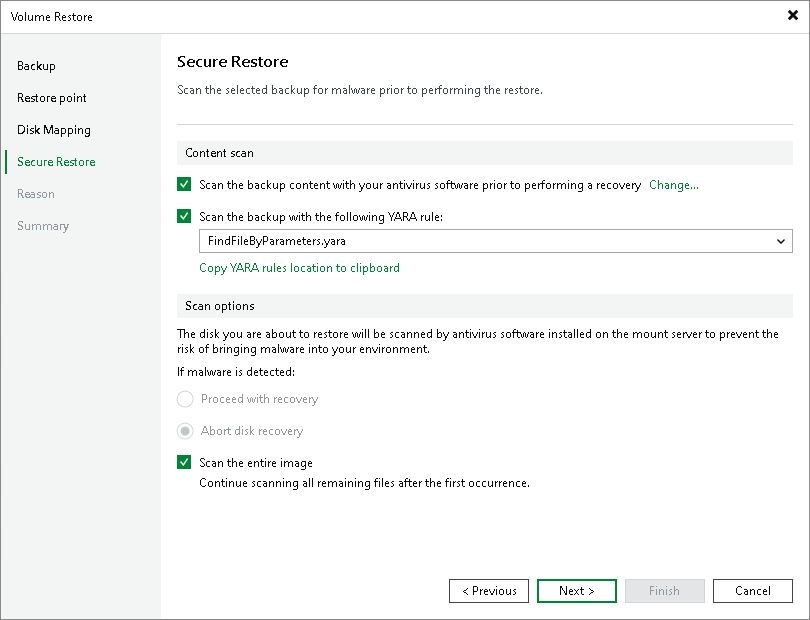Select the Secure Restore step

click(56, 162)
